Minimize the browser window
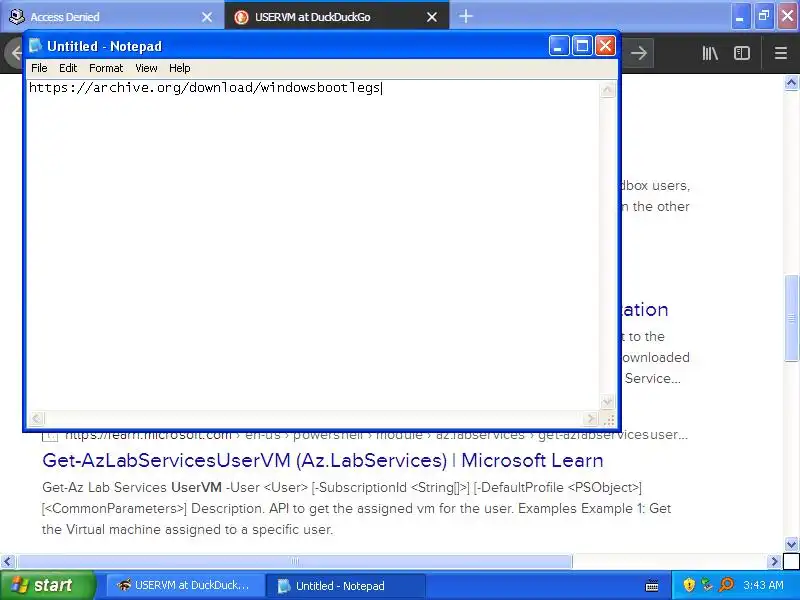800x600 pixels. 740,16
